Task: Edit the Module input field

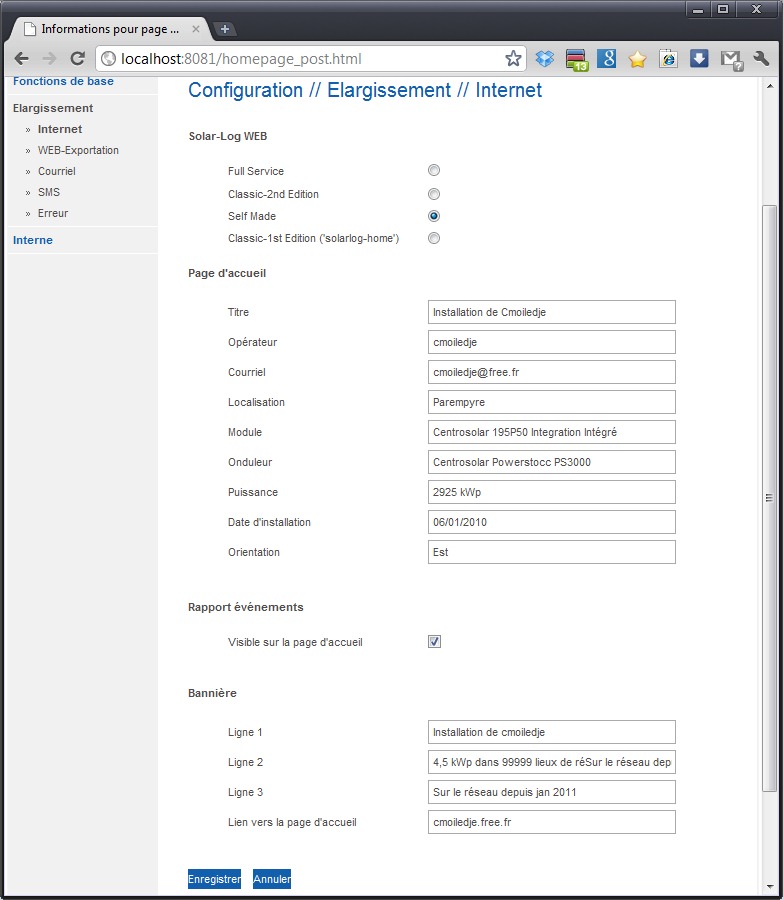Action: (x=552, y=432)
